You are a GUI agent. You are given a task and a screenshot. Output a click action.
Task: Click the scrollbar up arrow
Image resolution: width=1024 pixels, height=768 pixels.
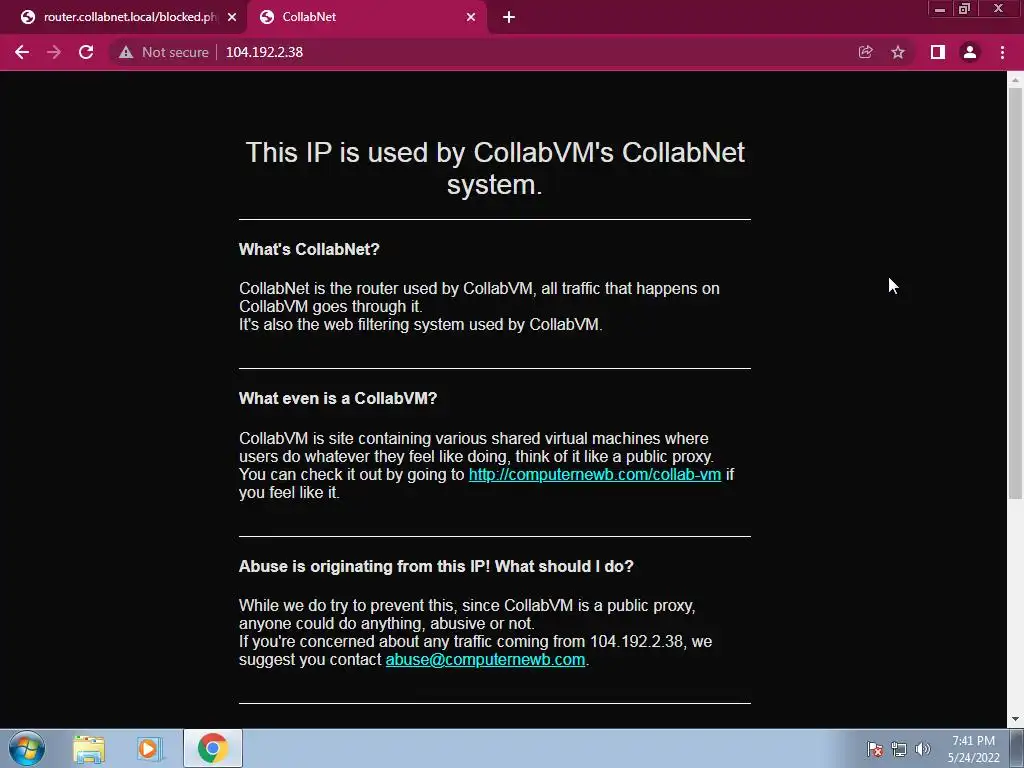[x=1015, y=79]
